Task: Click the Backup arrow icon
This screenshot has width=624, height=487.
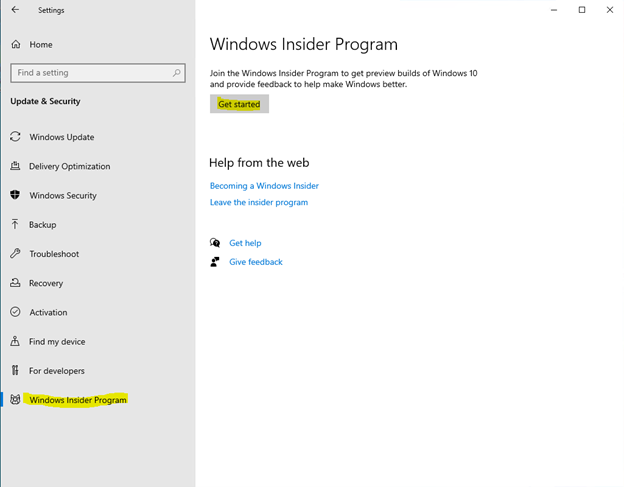Action: (15, 224)
